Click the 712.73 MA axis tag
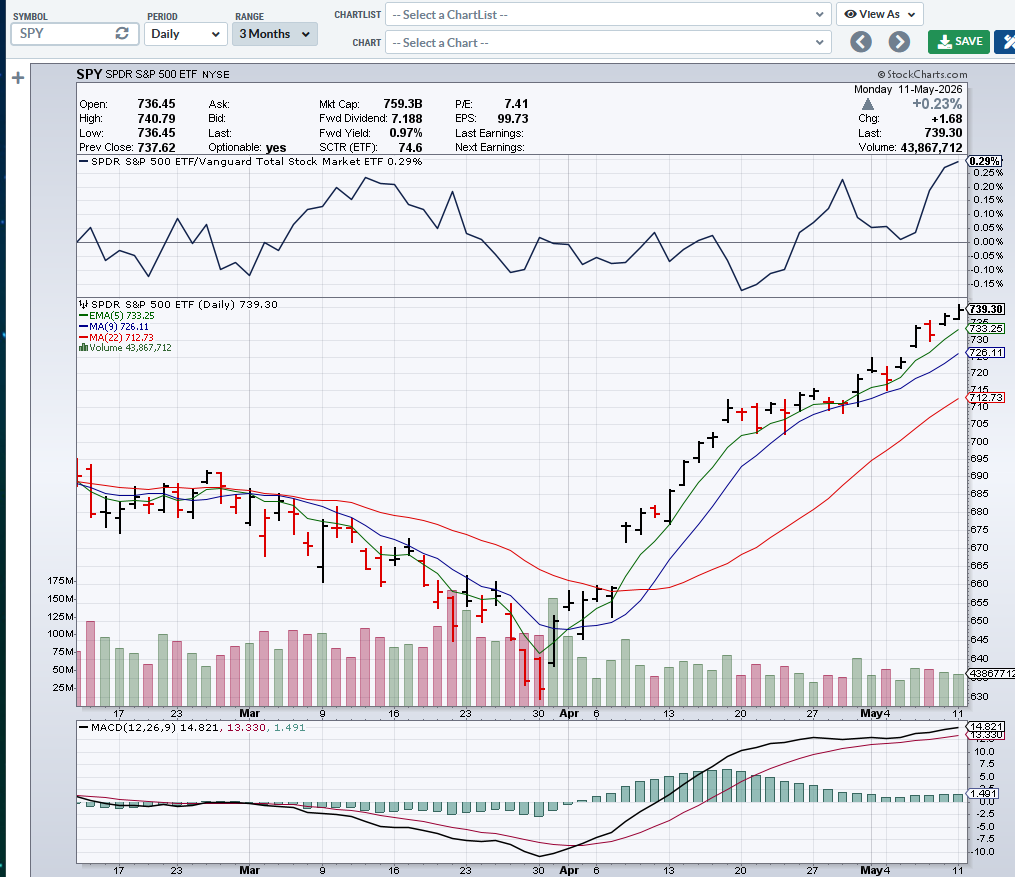 (x=986, y=397)
